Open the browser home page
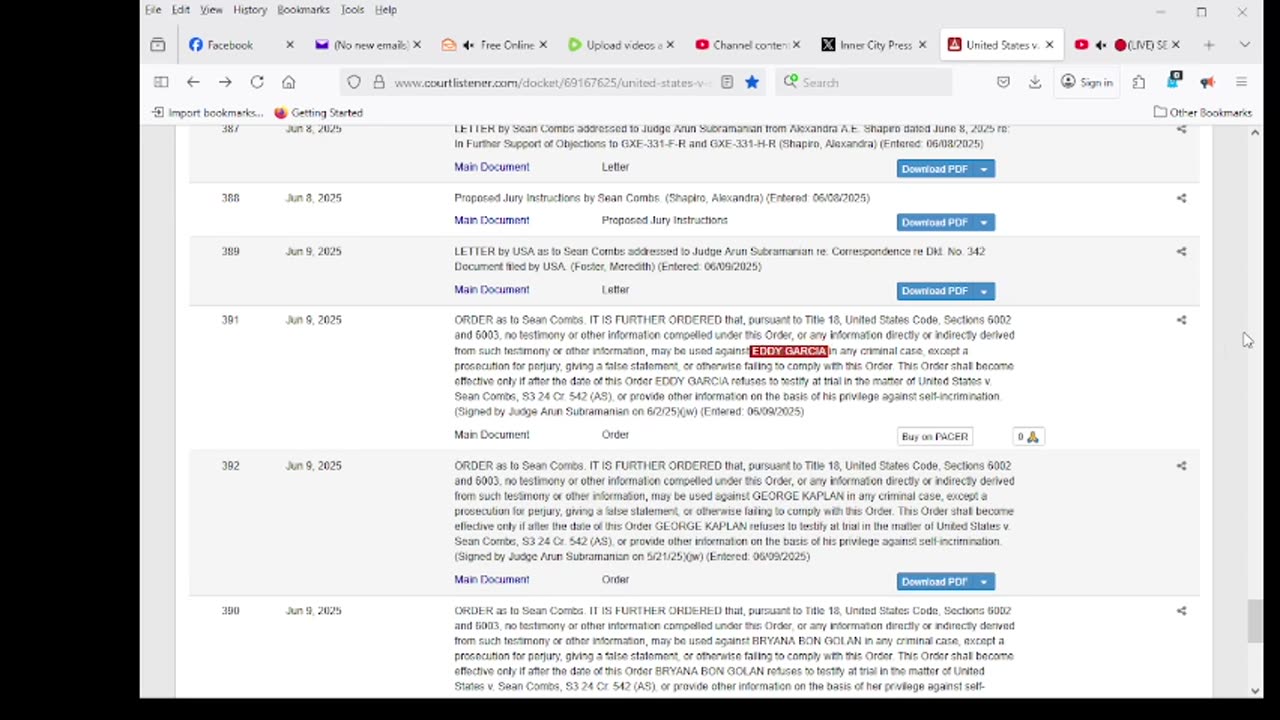 [289, 82]
